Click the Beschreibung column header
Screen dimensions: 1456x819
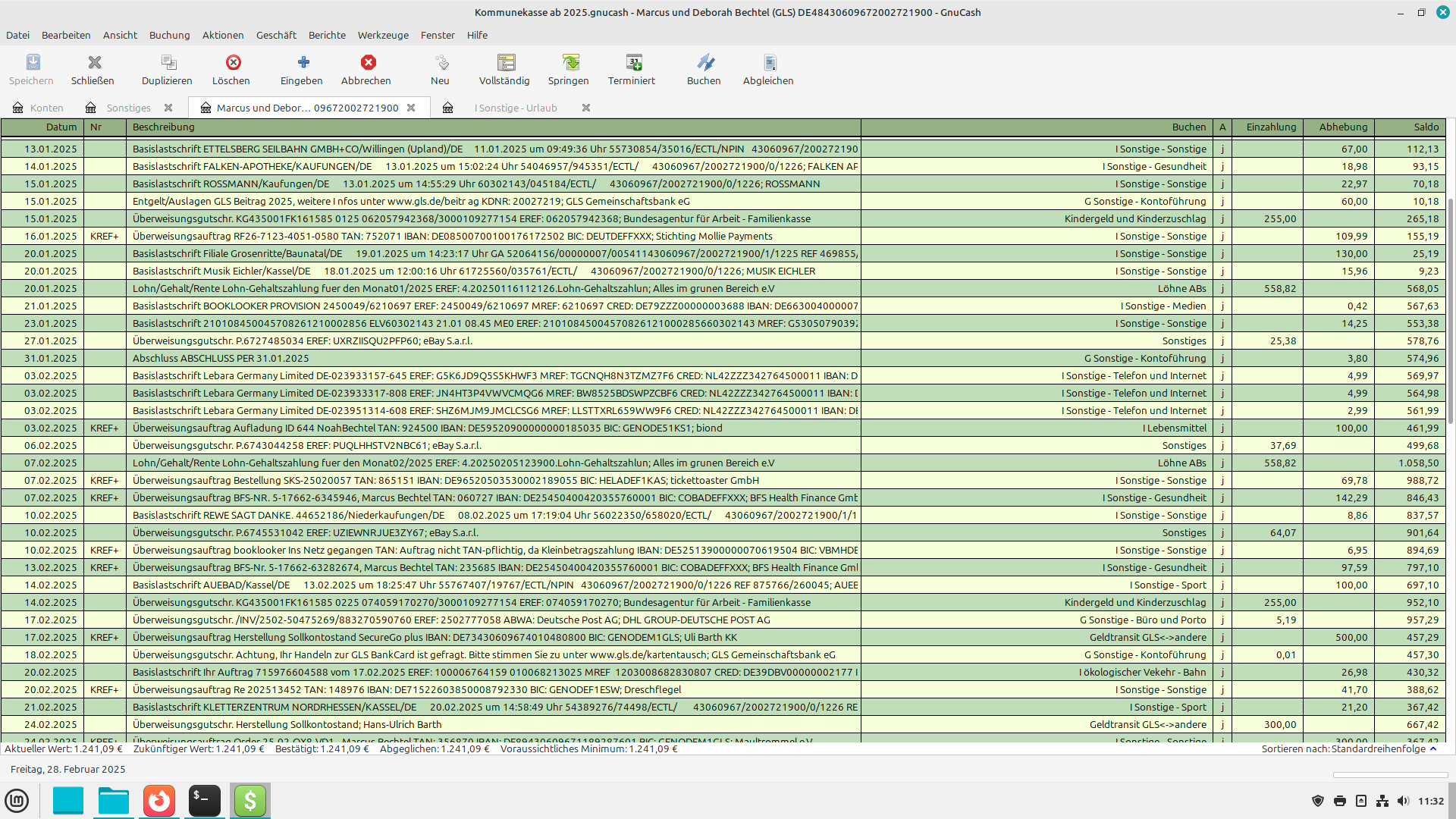point(494,127)
